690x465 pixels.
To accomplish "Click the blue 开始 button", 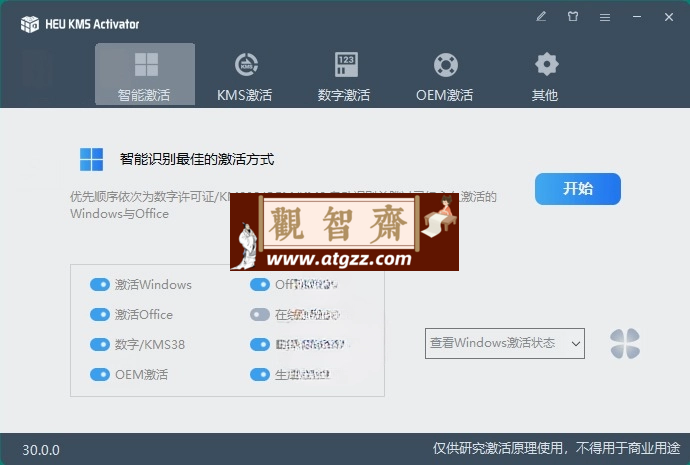I will click(x=578, y=189).
